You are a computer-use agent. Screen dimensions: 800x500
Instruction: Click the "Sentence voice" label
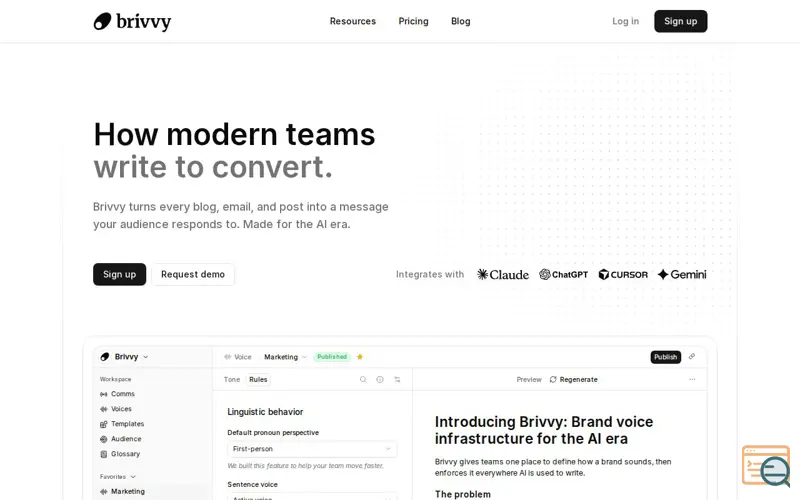[x=253, y=485]
